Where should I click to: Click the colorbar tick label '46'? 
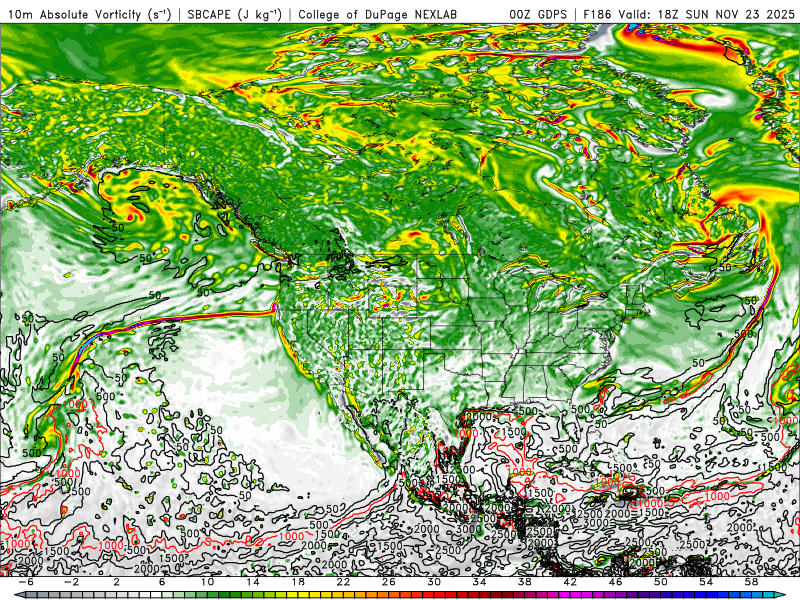click(615, 582)
